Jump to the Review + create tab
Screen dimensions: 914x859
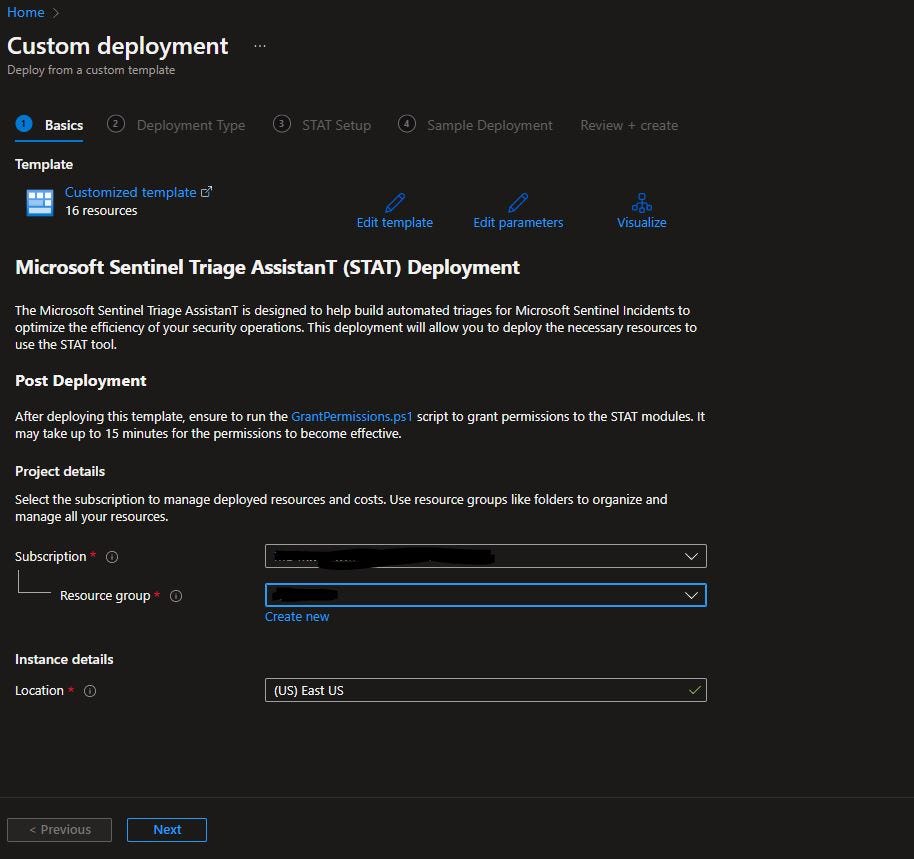629,125
